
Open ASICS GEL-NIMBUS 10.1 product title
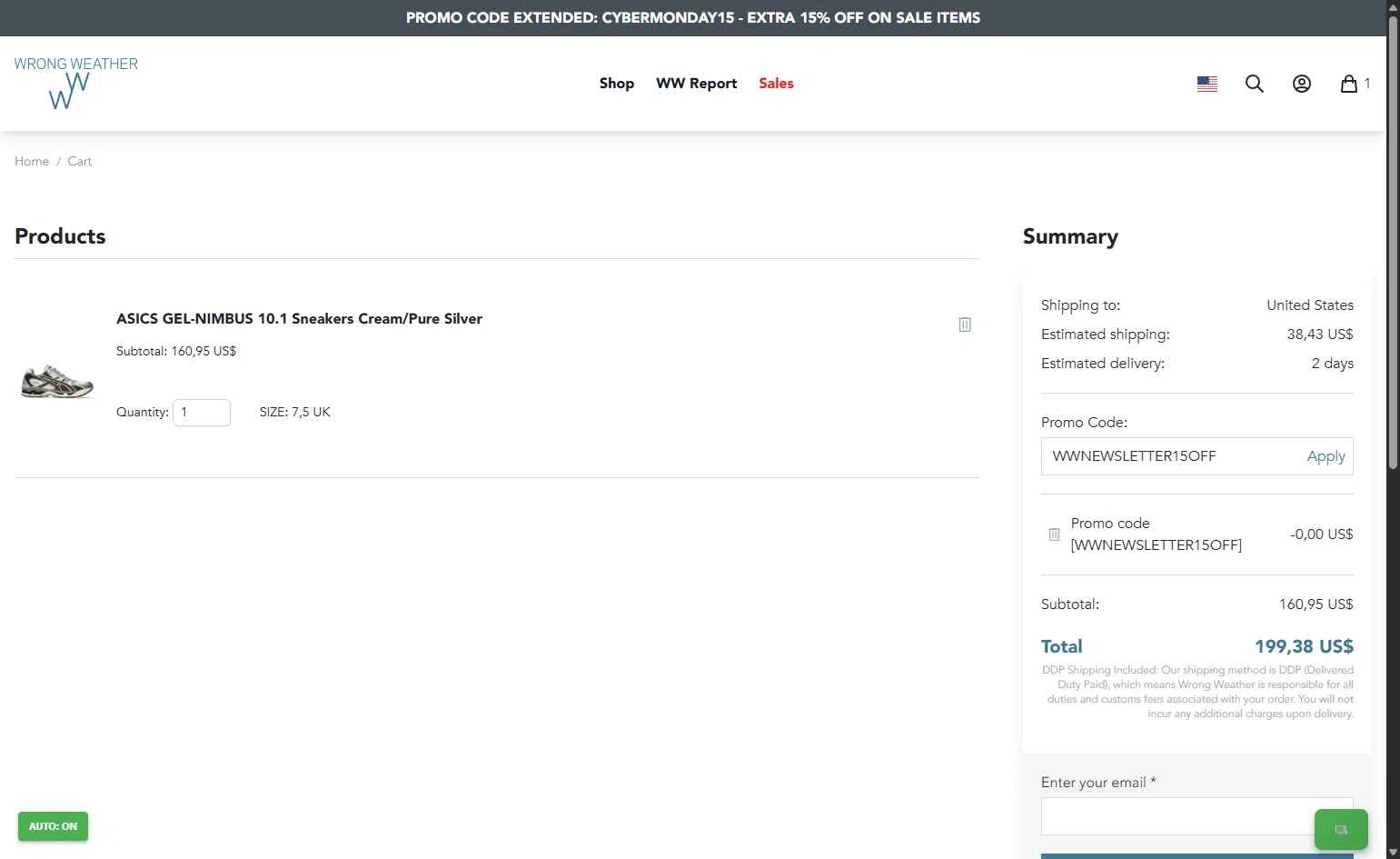click(299, 319)
